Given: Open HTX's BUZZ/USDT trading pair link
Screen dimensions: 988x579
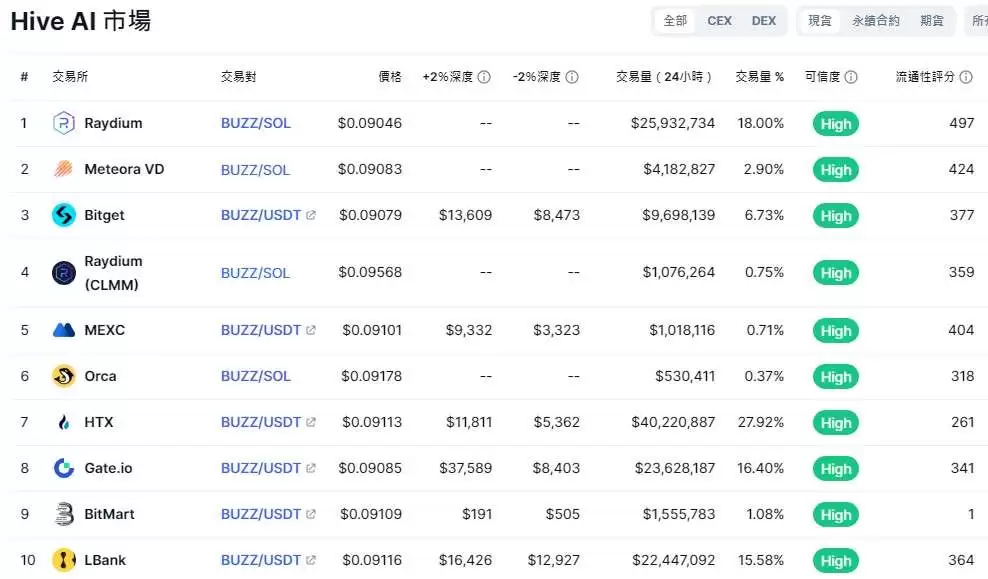Looking at the screenshot, I should click(x=260, y=422).
